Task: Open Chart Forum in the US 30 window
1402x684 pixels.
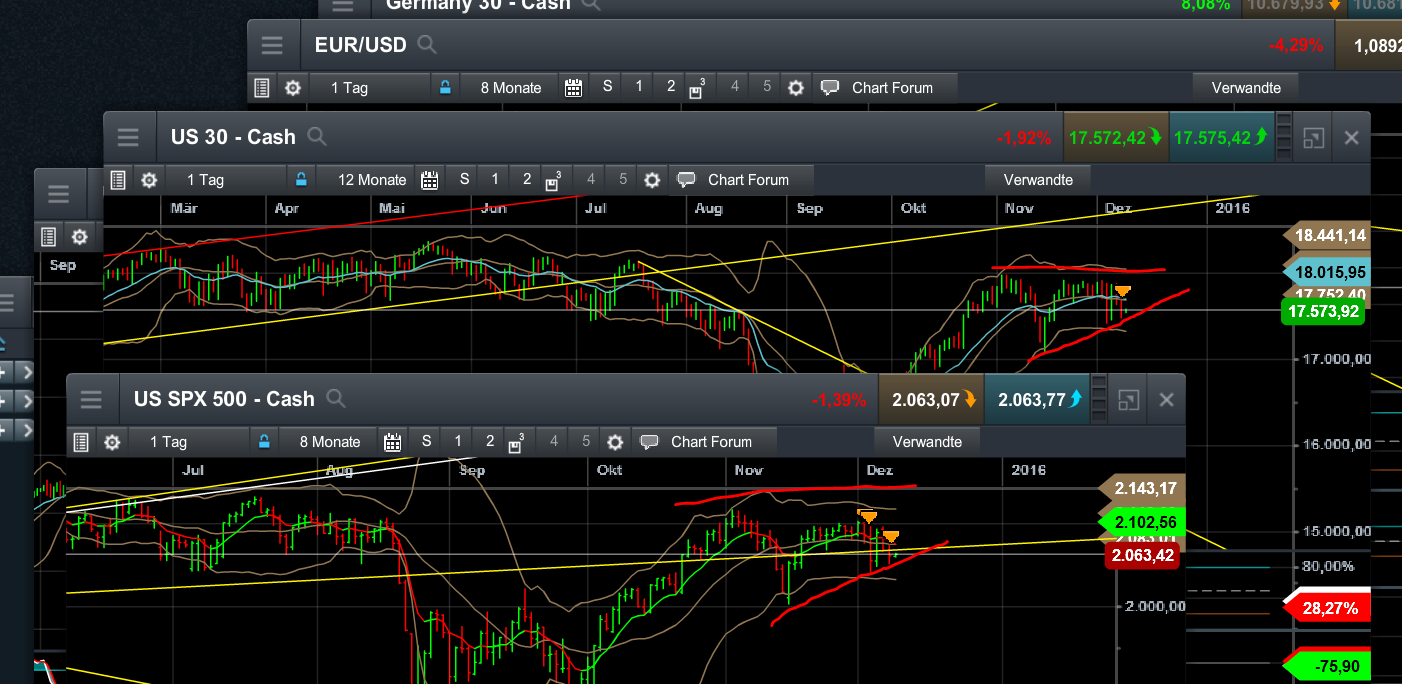Action: [742, 180]
